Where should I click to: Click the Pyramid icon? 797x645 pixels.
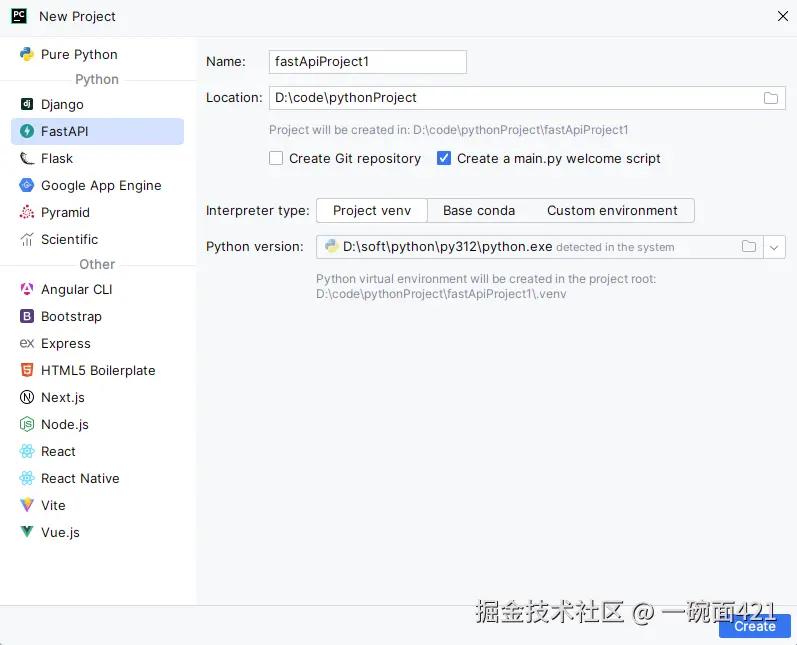(x=26, y=212)
